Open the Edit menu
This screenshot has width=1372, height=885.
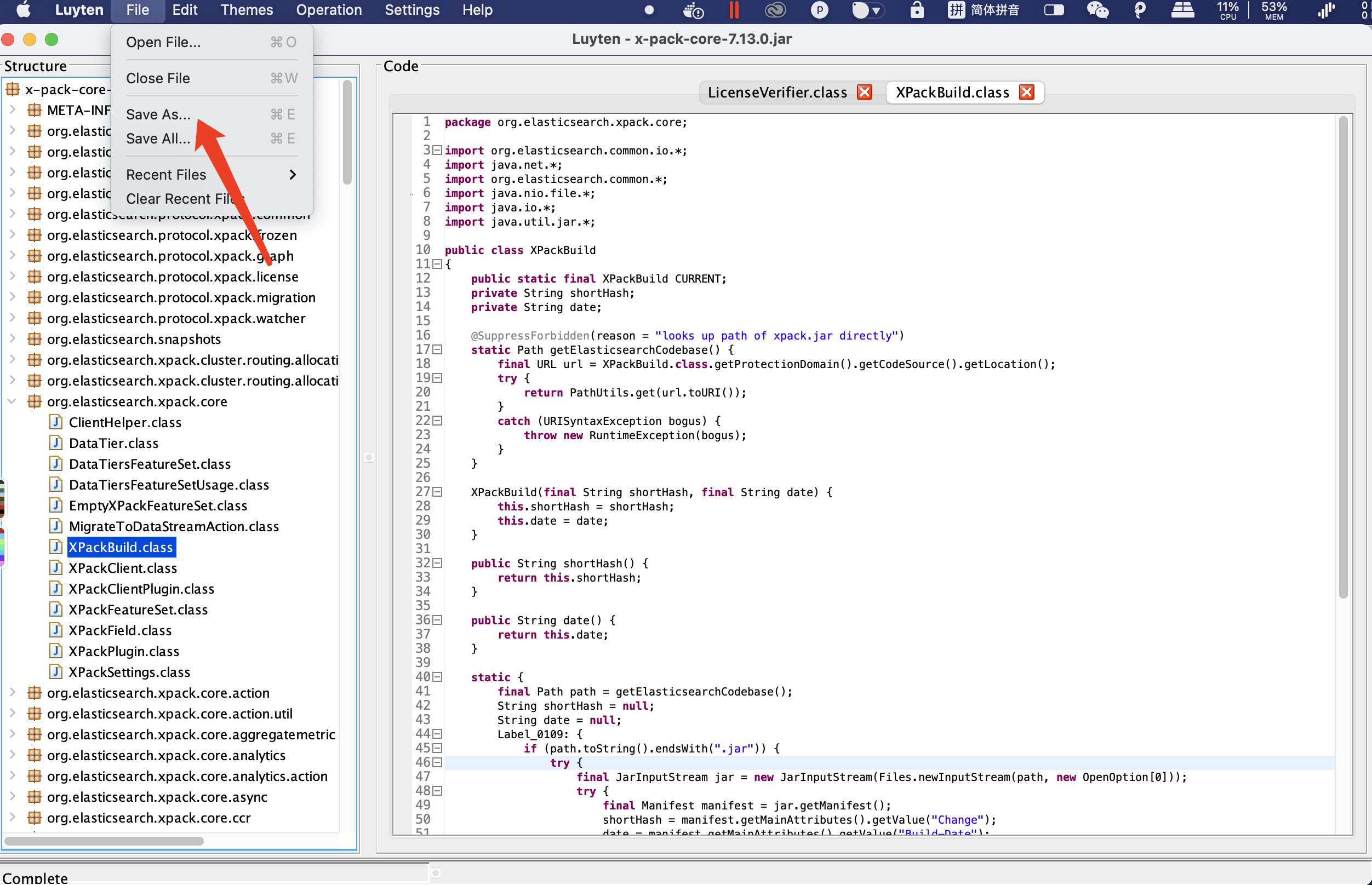click(x=185, y=10)
